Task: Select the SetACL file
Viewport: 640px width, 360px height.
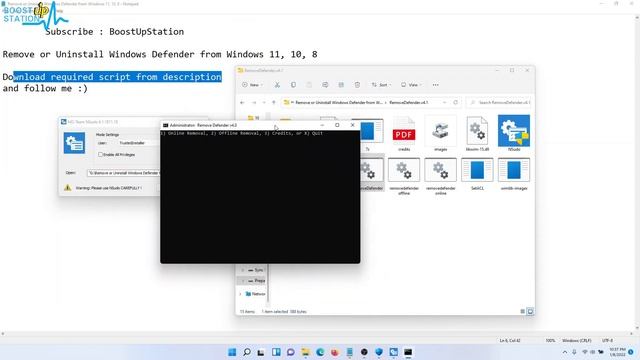Action: point(477,174)
